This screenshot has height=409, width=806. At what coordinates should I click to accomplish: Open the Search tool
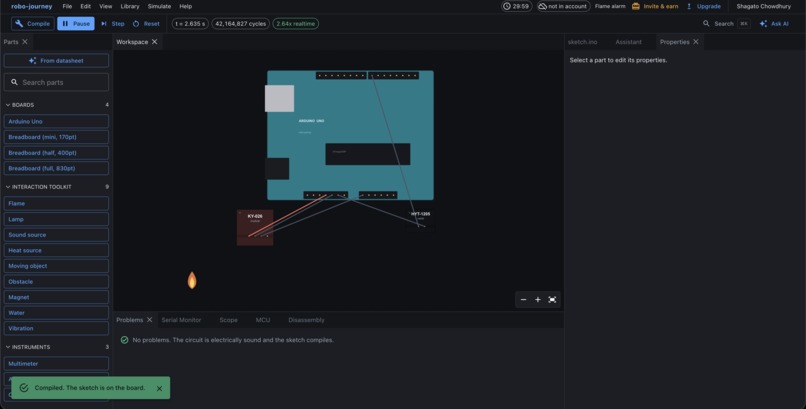pyautogui.click(x=726, y=24)
